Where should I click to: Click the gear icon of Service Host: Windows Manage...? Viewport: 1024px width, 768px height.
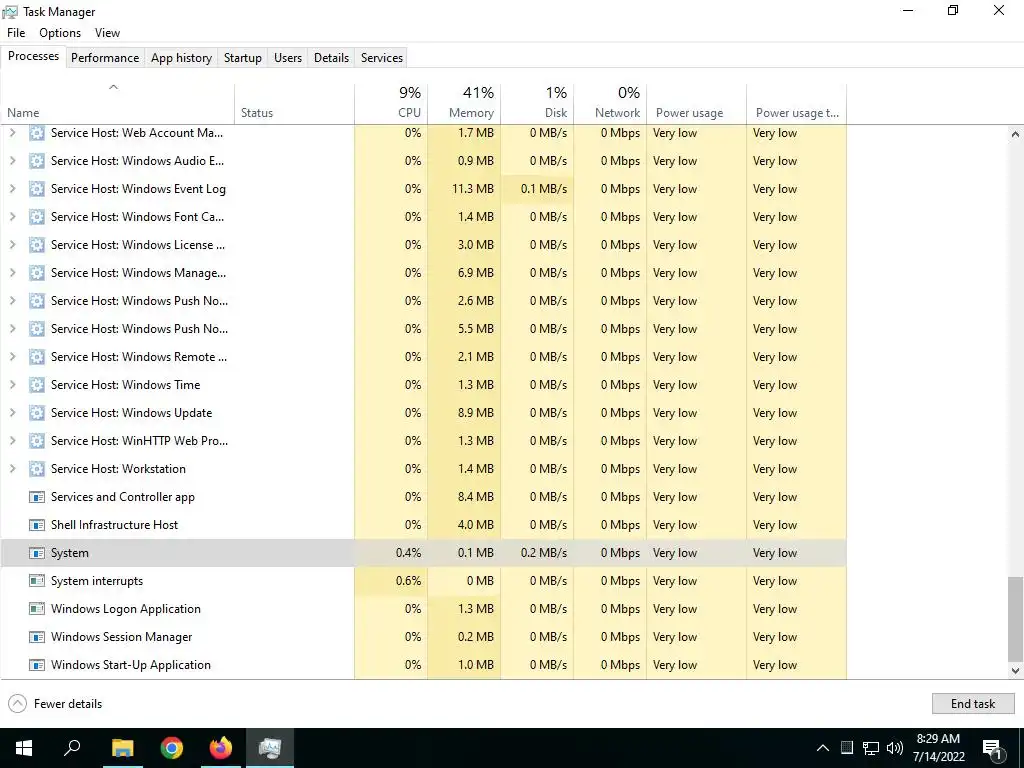[x=37, y=273]
